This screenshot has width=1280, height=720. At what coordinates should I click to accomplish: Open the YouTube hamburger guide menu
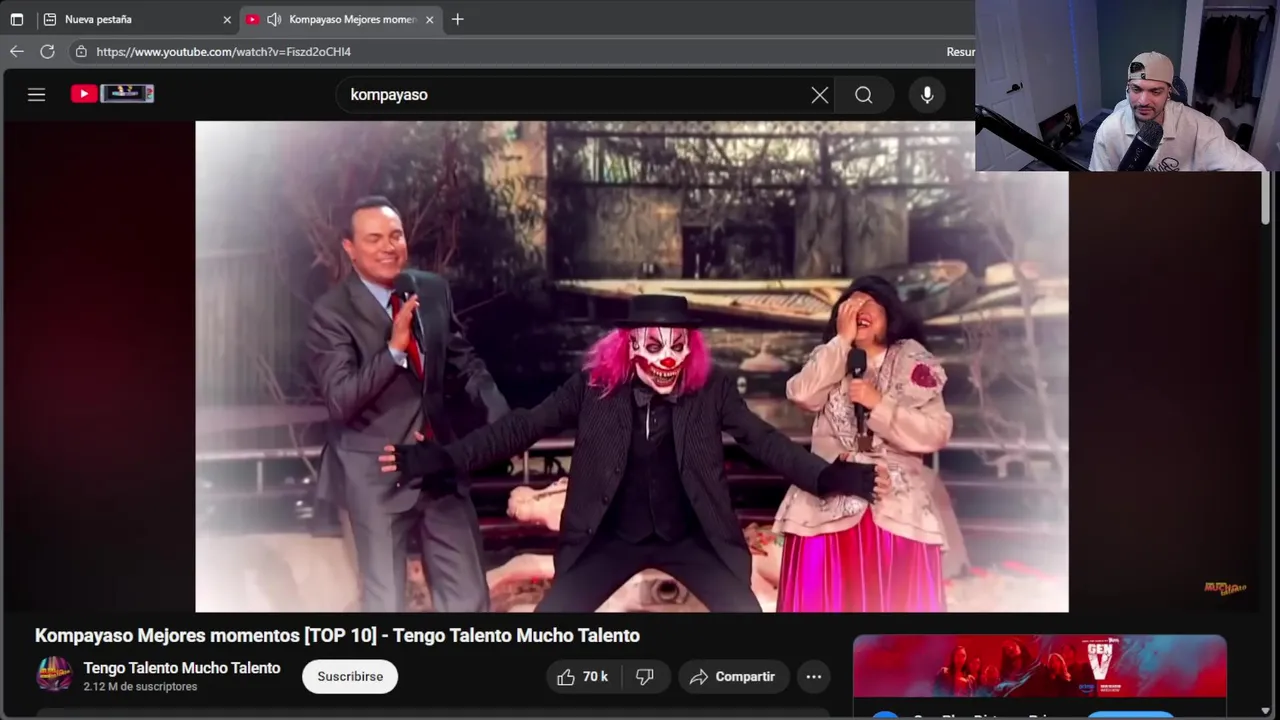pos(37,95)
